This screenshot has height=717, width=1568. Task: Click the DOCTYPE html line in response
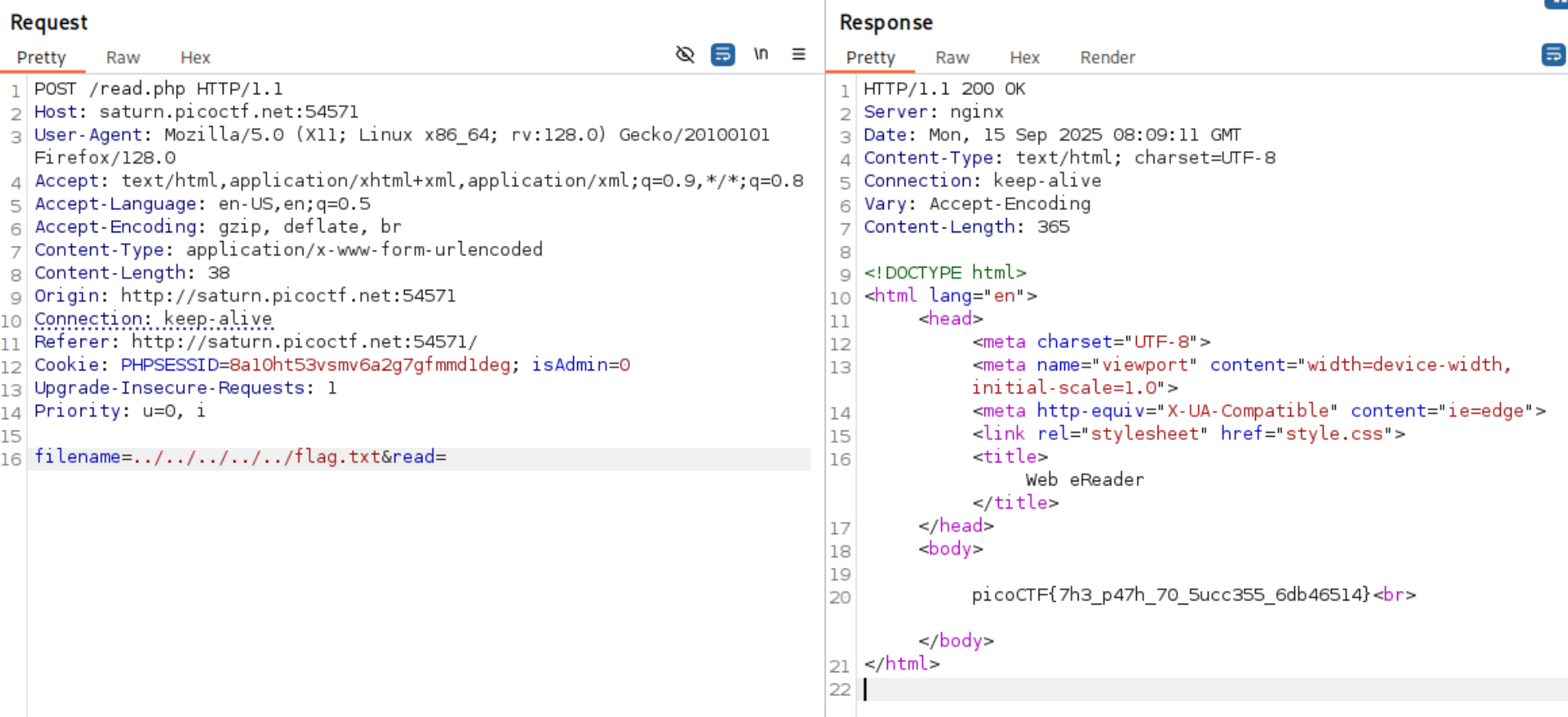pyautogui.click(x=945, y=273)
